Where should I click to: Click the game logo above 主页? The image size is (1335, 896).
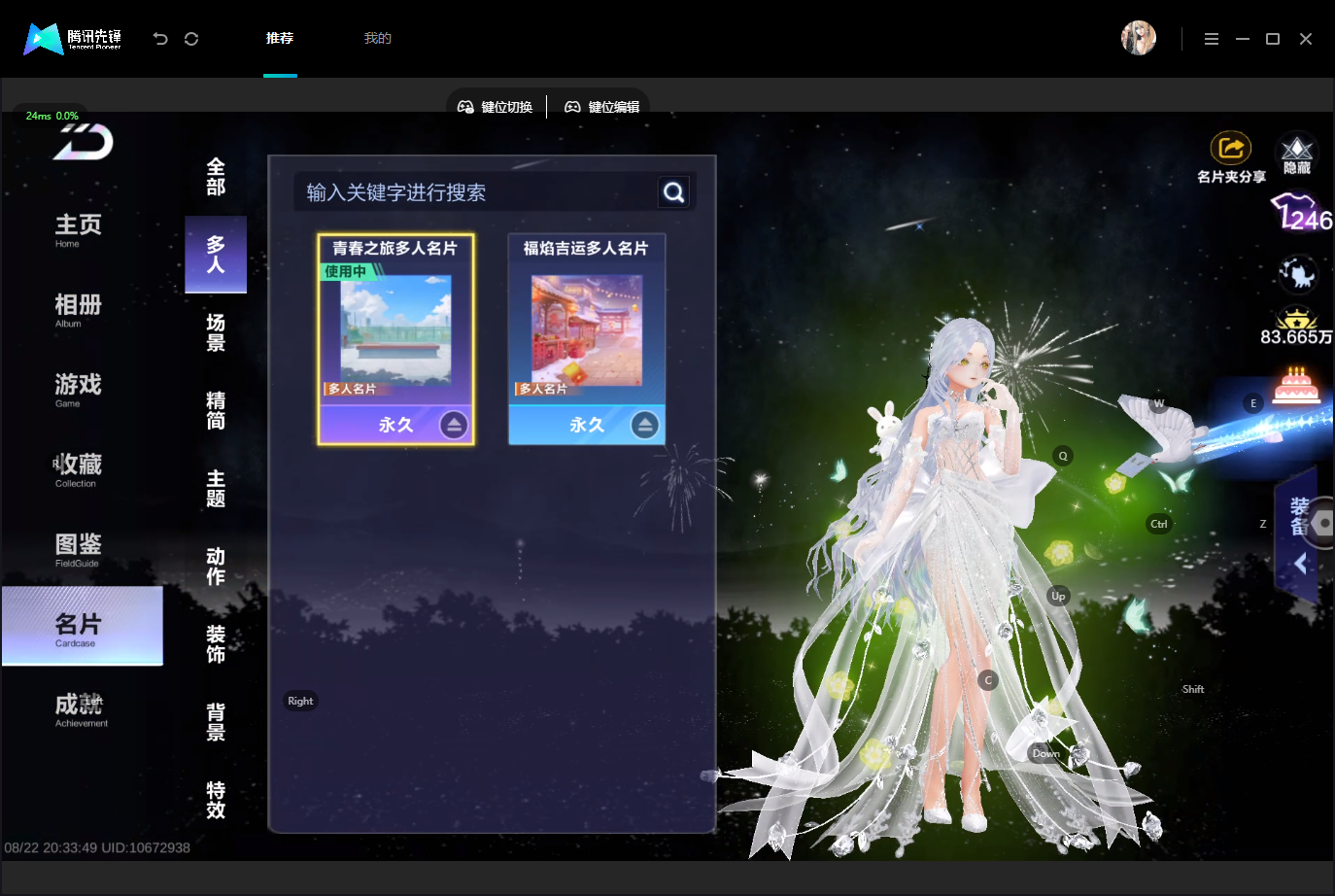[84, 142]
